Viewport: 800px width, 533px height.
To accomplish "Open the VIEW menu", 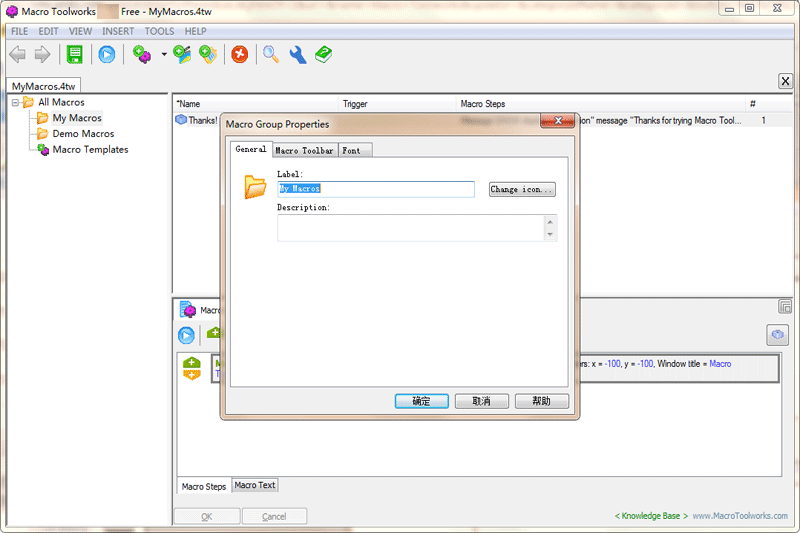I will (x=80, y=31).
